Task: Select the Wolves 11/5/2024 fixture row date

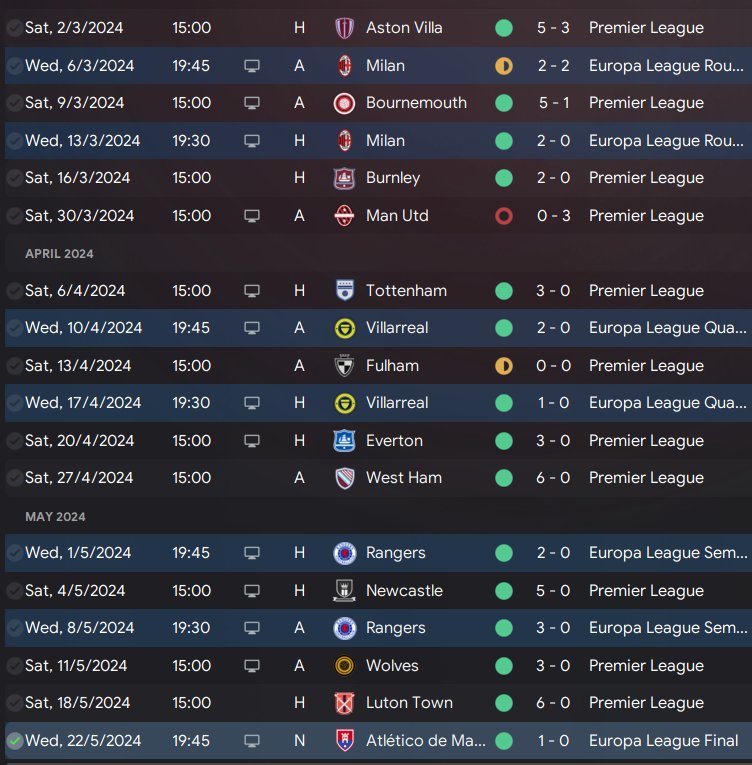Action: pos(76,666)
